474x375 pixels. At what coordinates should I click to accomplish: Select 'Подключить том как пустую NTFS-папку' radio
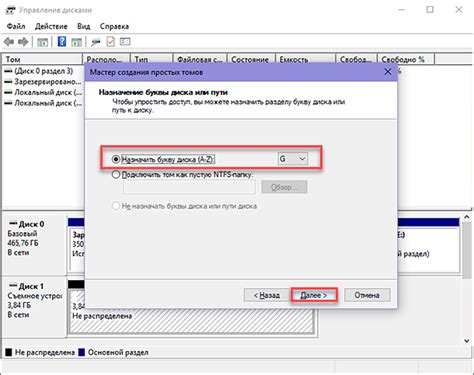116,174
